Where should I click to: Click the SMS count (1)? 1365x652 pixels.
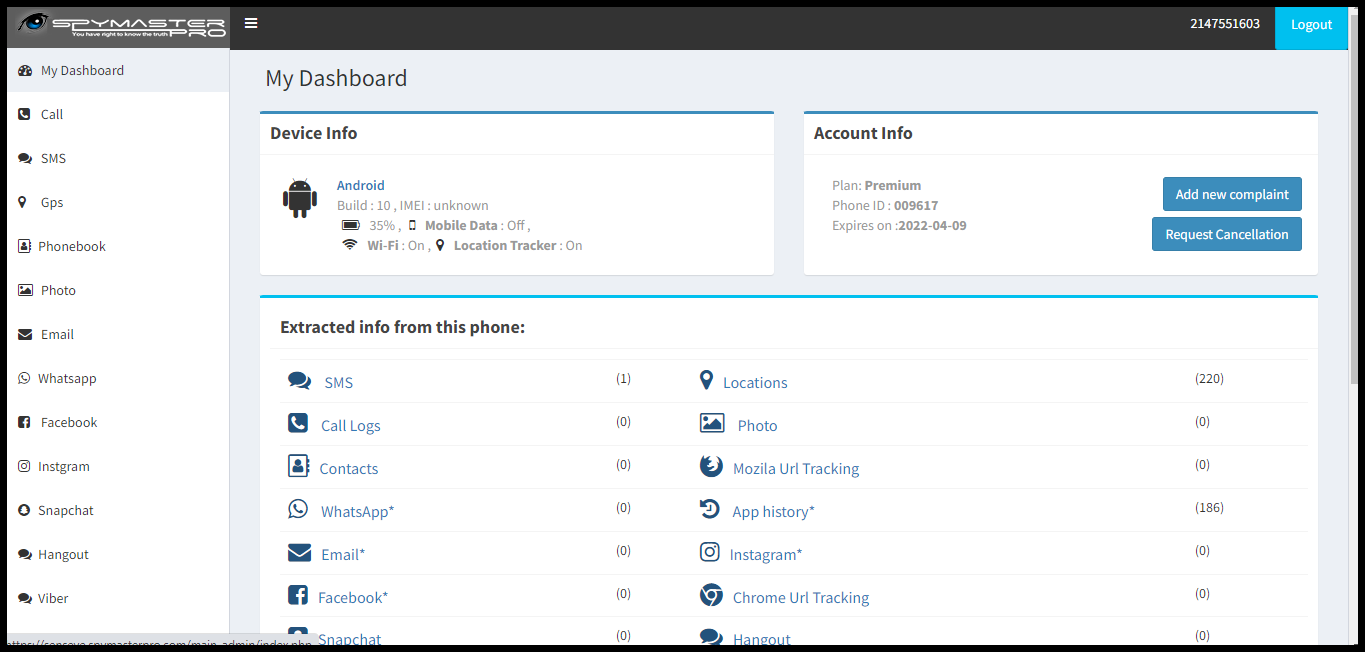coord(623,378)
